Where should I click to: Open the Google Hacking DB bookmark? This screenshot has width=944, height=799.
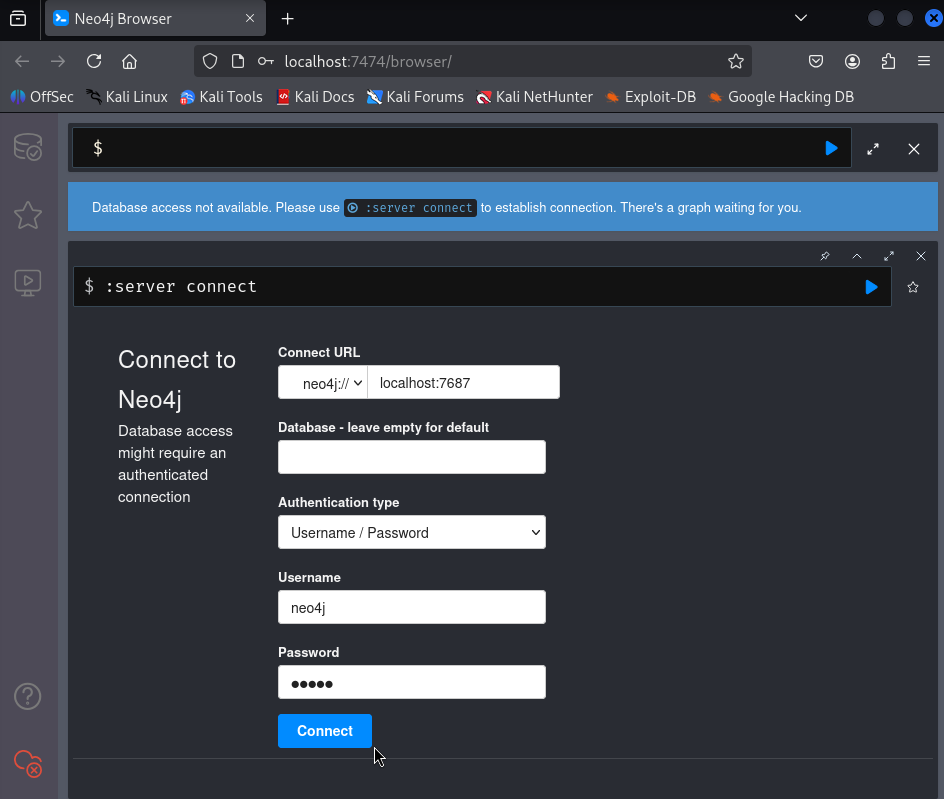[781, 97]
